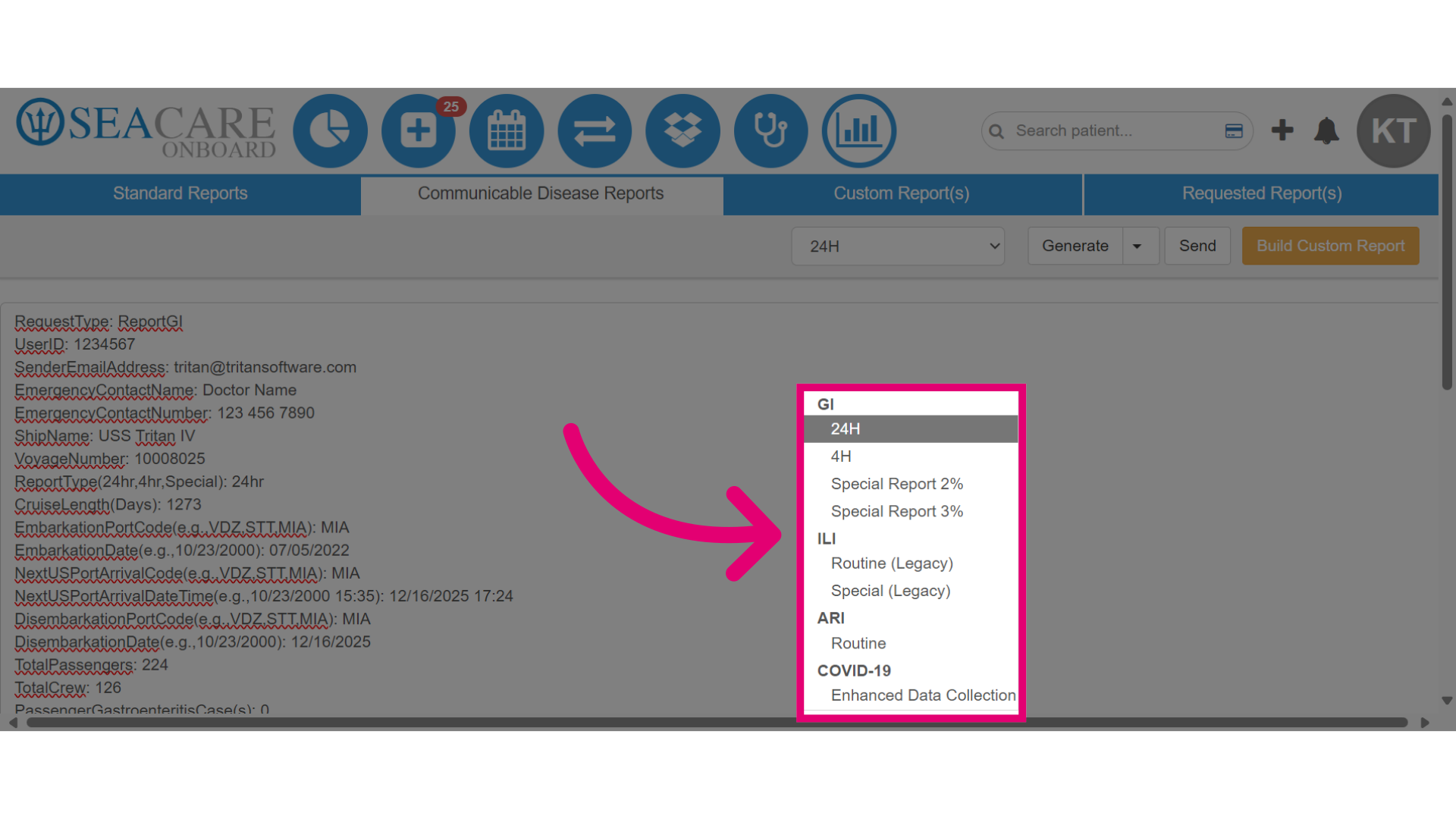
Task: Switch to Standard Reports tab
Action: [180, 194]
